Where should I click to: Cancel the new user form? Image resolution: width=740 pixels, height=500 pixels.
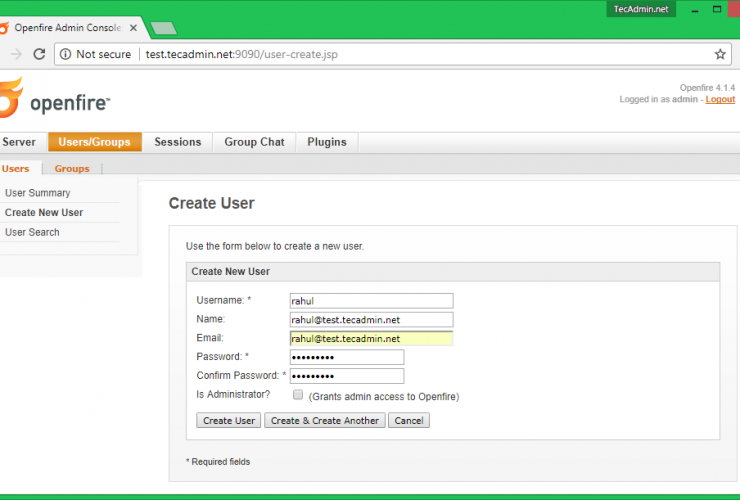click(x=408, y=421)
